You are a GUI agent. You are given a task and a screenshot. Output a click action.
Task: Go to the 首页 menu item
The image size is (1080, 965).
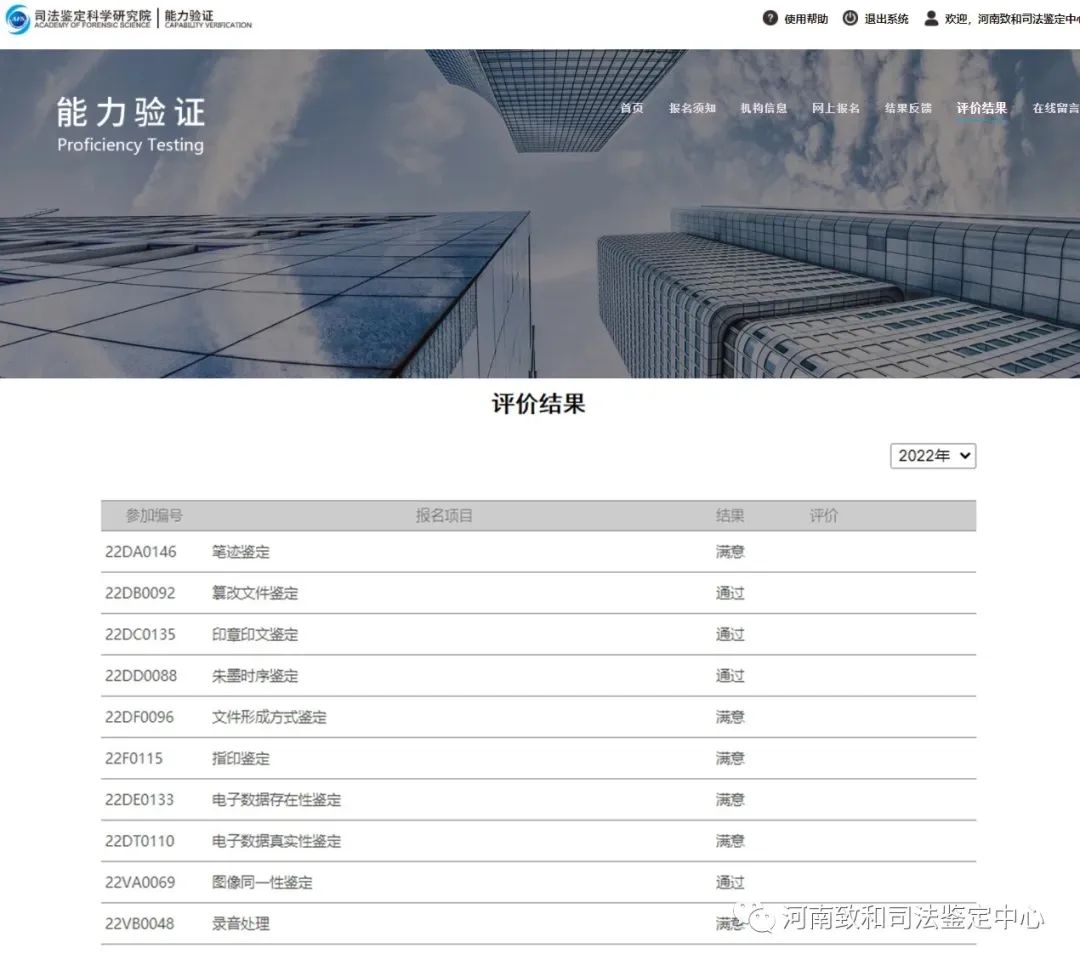(632, 108)
